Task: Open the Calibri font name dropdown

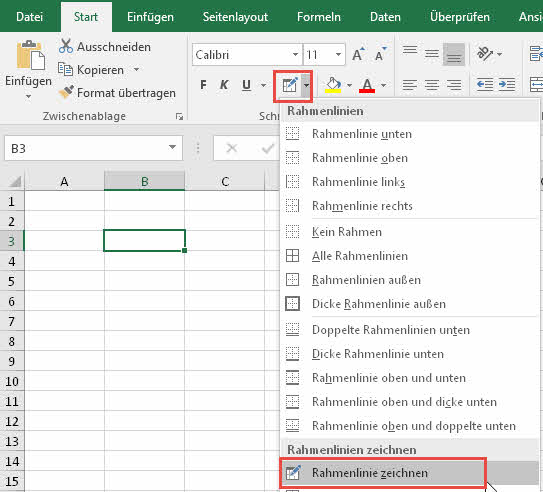Action: coord(295,54)
